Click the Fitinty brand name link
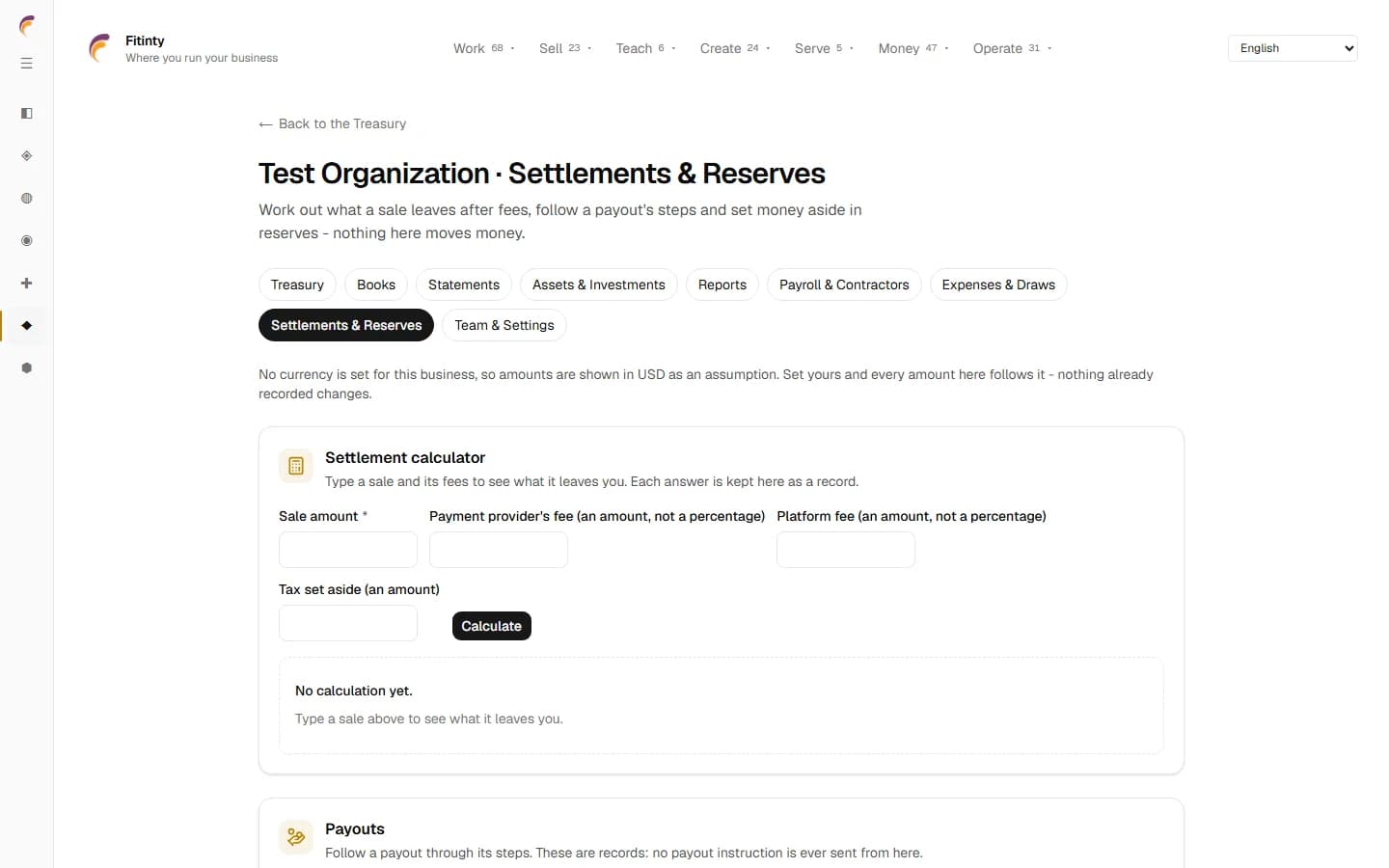The width and height of the screenshot is (1389, 868). [x=145, y=41]
